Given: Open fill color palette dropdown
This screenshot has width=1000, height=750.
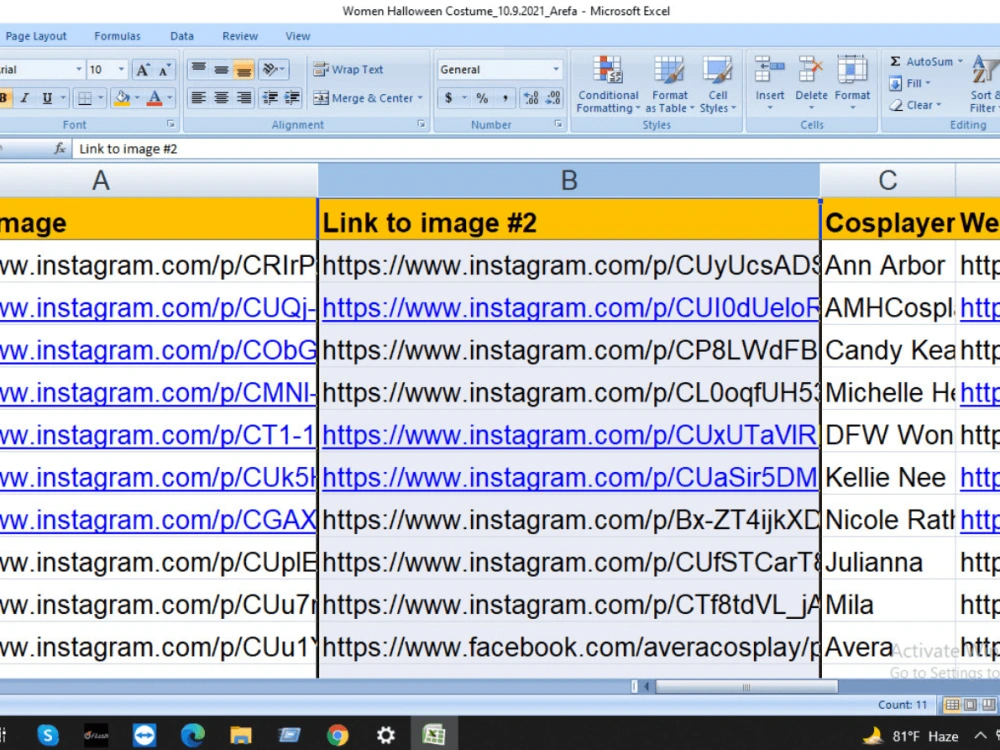Looking at the screenshot, I should pyautogui.click(x=136, y=98).
